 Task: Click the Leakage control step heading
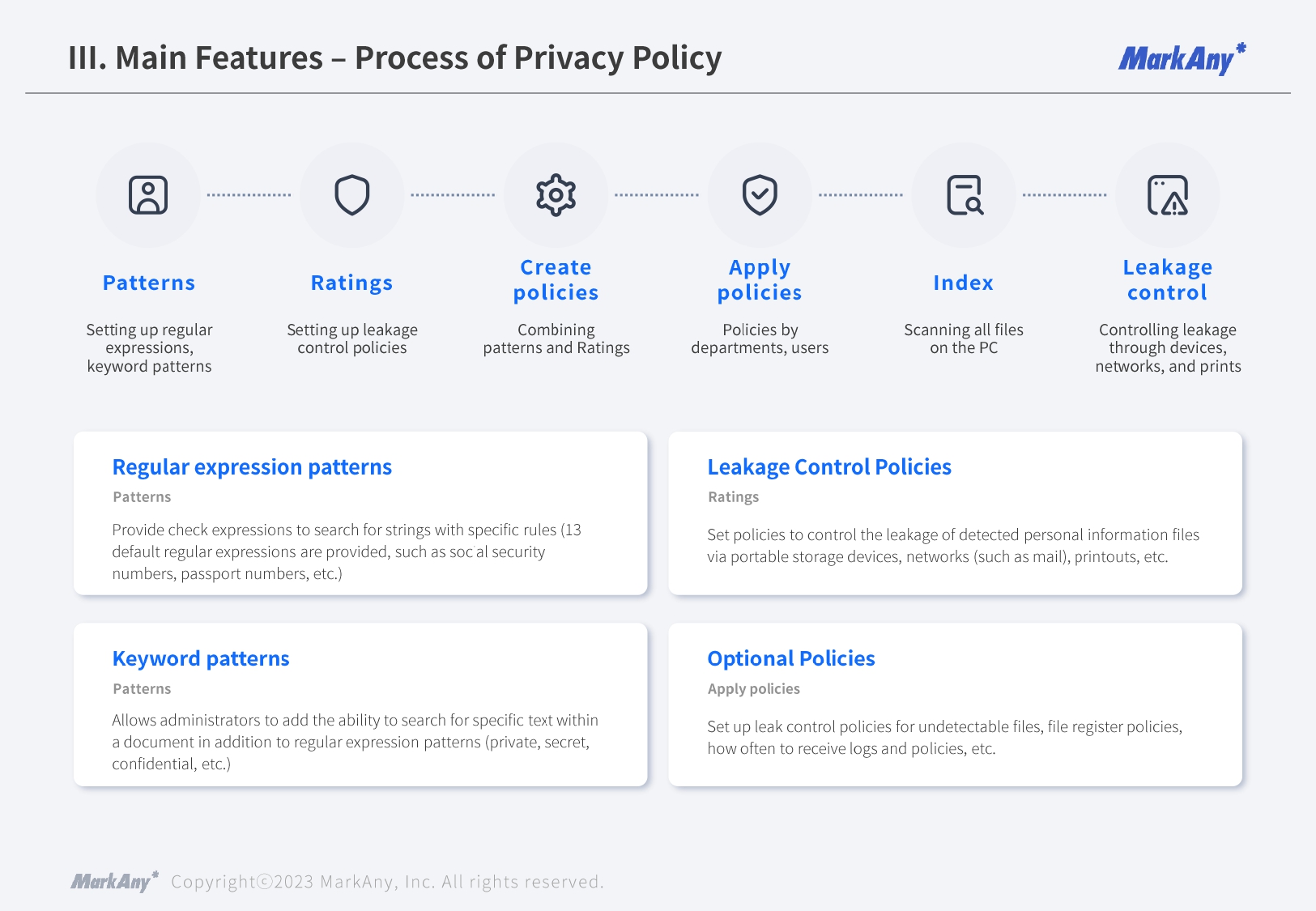(x=1168, y=279)
